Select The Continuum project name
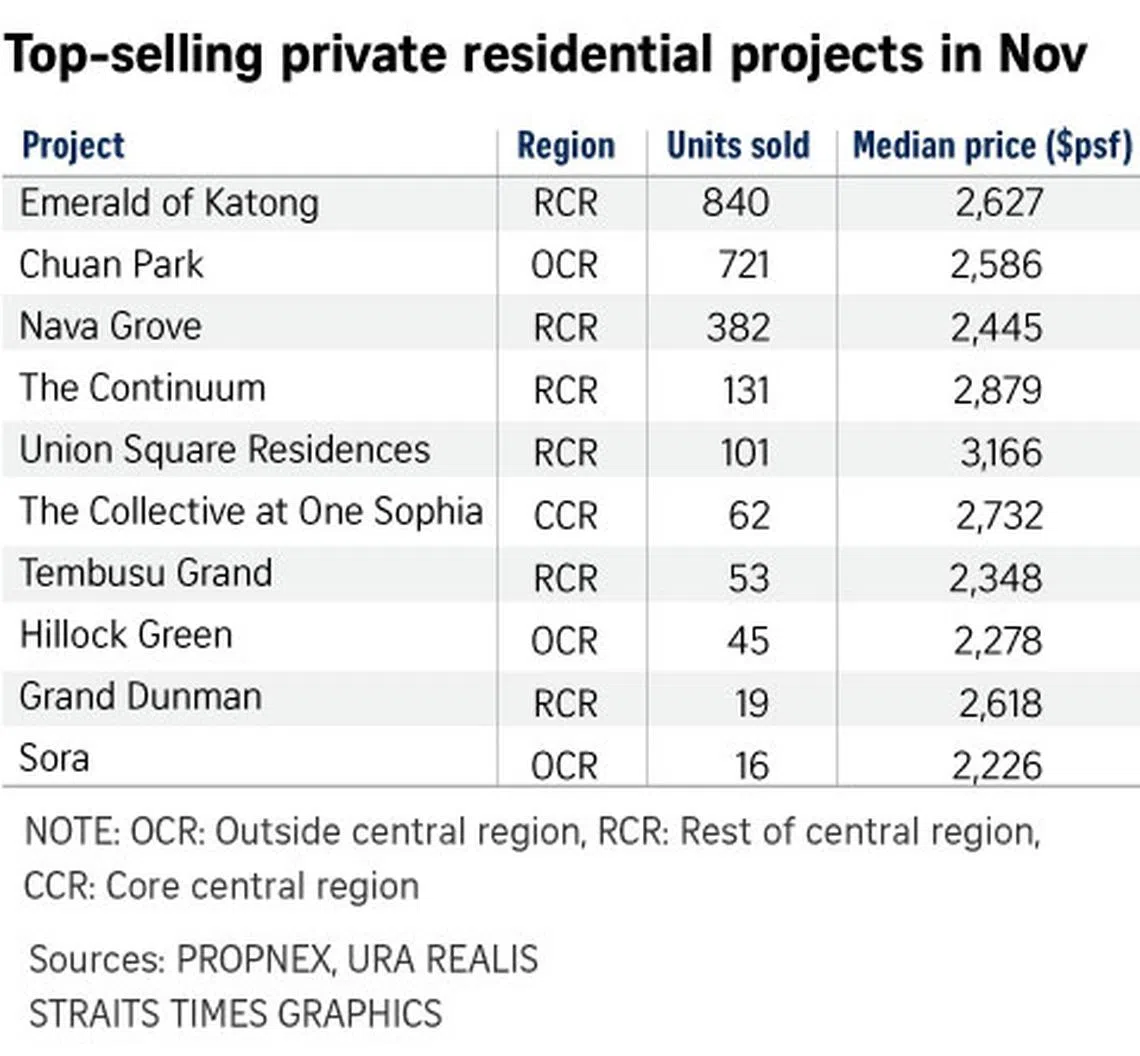The image size is (1140, 1056). (142, 388)
